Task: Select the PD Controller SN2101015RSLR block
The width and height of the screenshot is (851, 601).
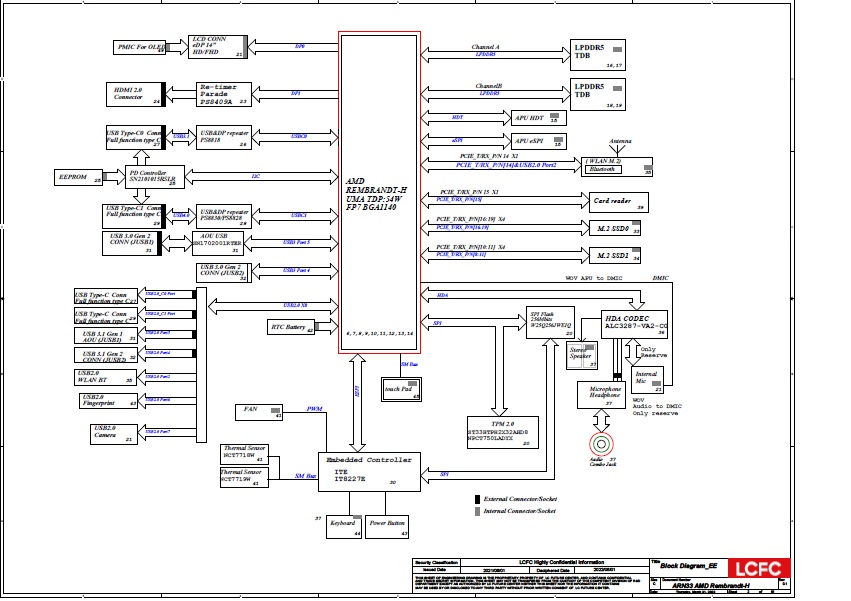Action: coord(155,177)
